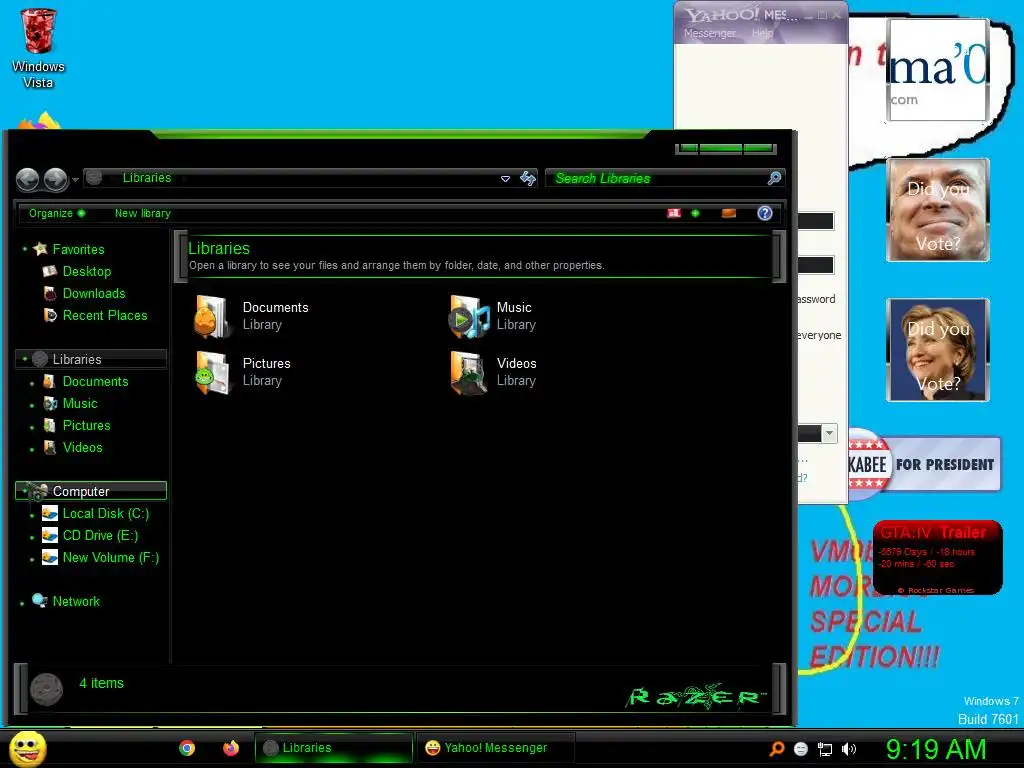Open Desktop under Favorites

click(86, 271)
